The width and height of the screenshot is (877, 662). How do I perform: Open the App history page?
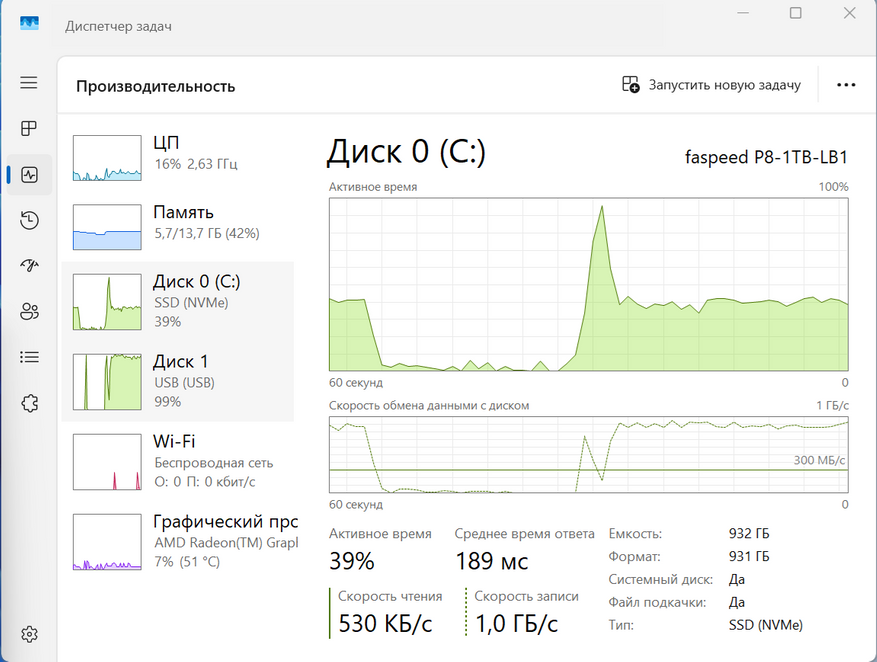[x=29, y=220]
